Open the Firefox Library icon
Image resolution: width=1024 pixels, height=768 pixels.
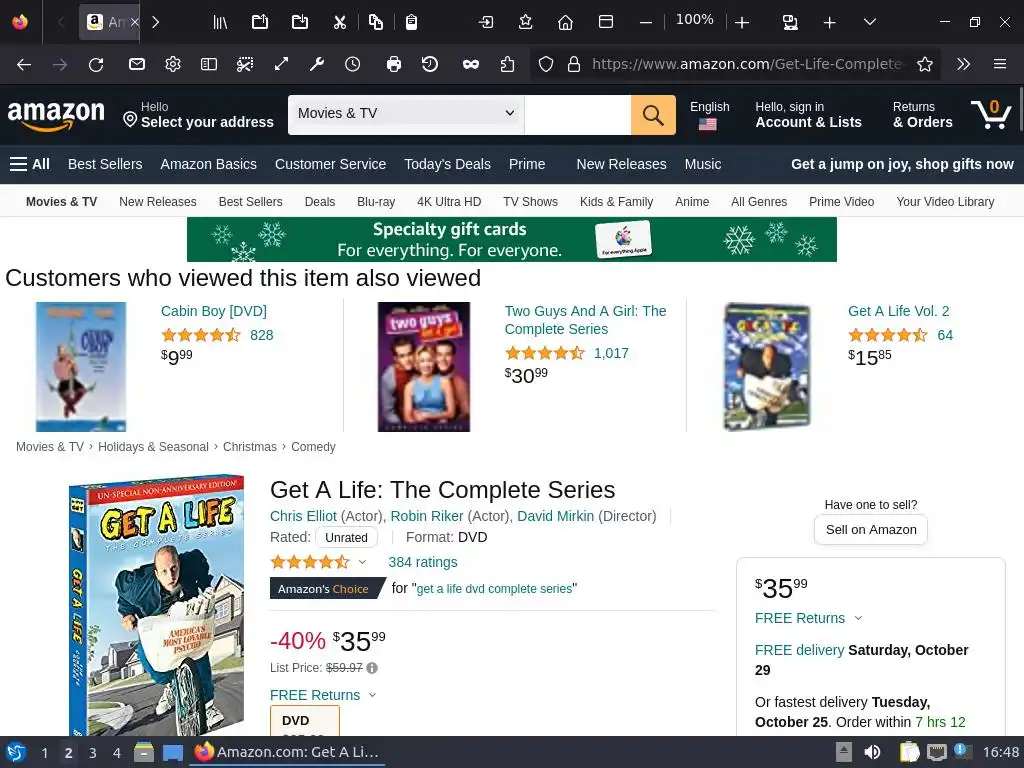220,22
